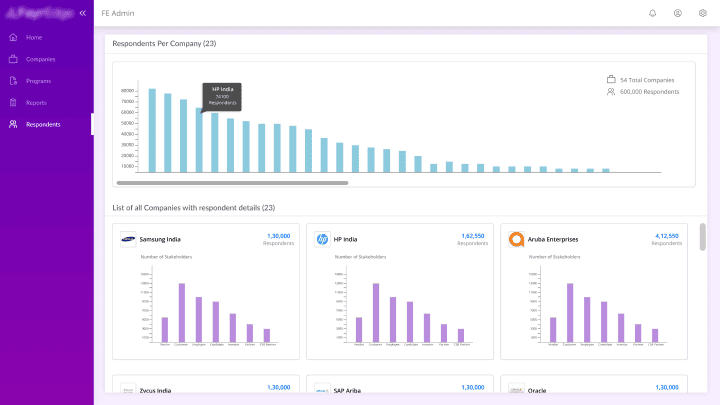Click the Respondents sidebar icon
The height and width of the screenshot is (405, 720).
(13, 124)
